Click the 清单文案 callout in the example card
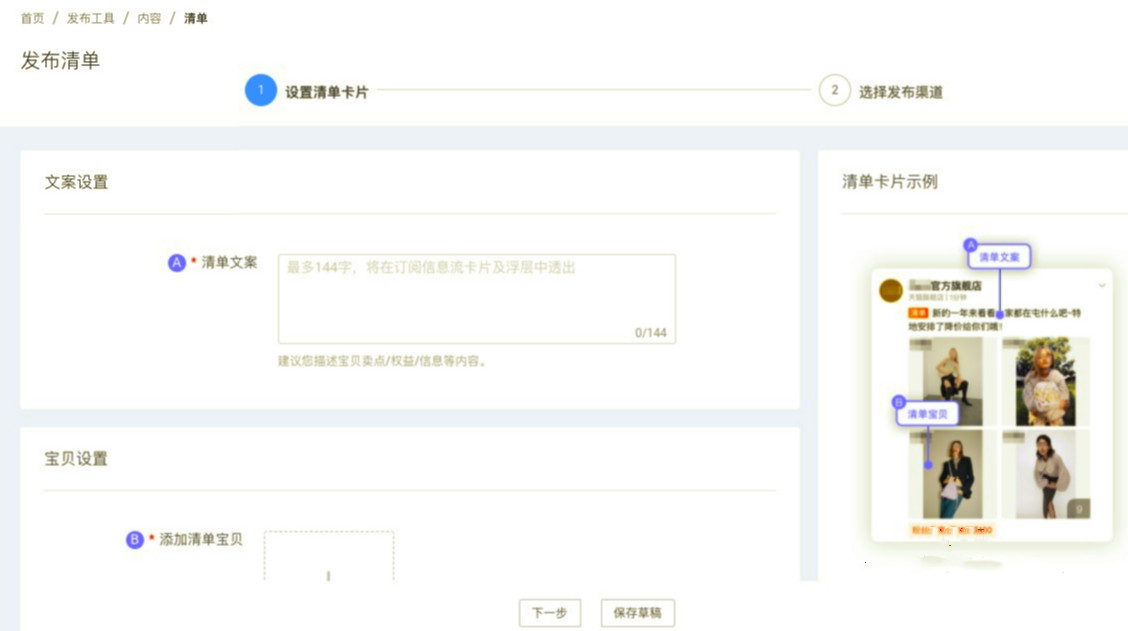This screenshot has height=631, width=1128. pyautogui.click(x=999, y=257)
